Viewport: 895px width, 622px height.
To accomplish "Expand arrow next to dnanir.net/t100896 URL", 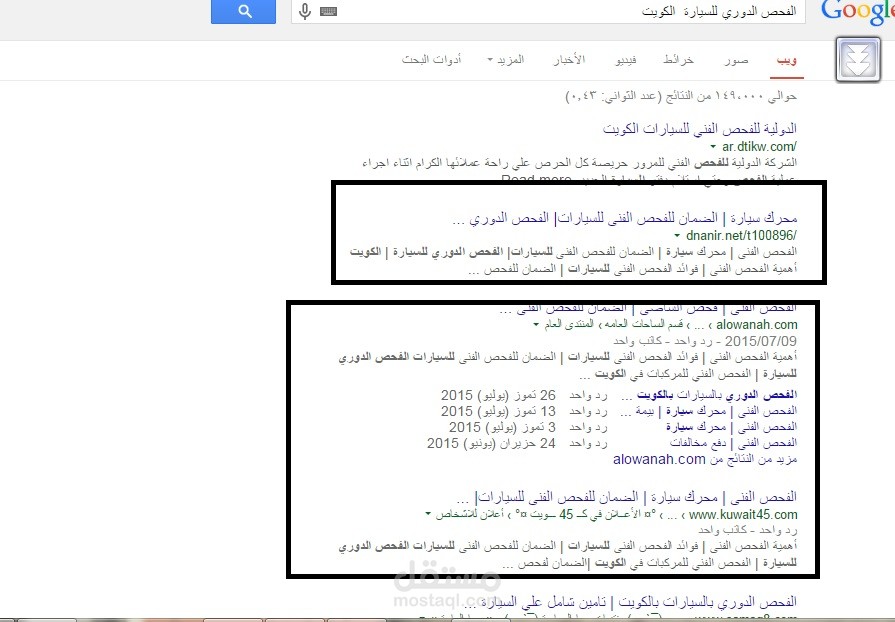I will [677, 236].
